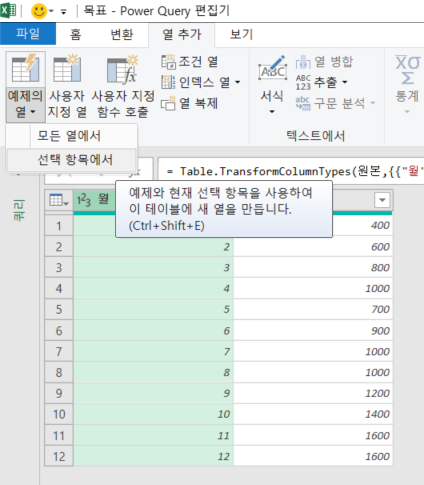Open the quick access toolbar customize arrow
Screen dimensions: 424x485
point(63,12)
